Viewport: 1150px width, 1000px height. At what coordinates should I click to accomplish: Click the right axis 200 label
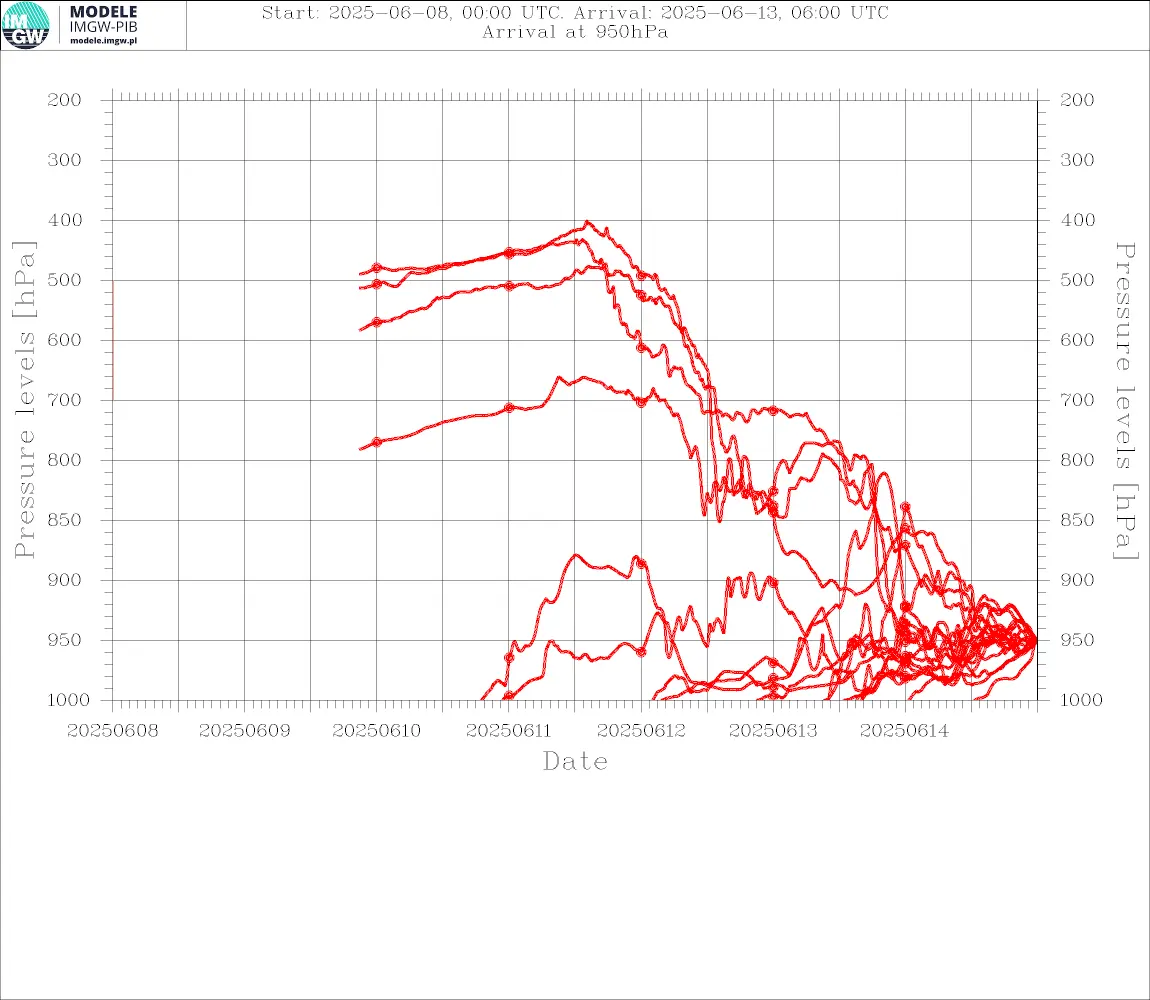pyautogui.click(x=1077, y=100)
